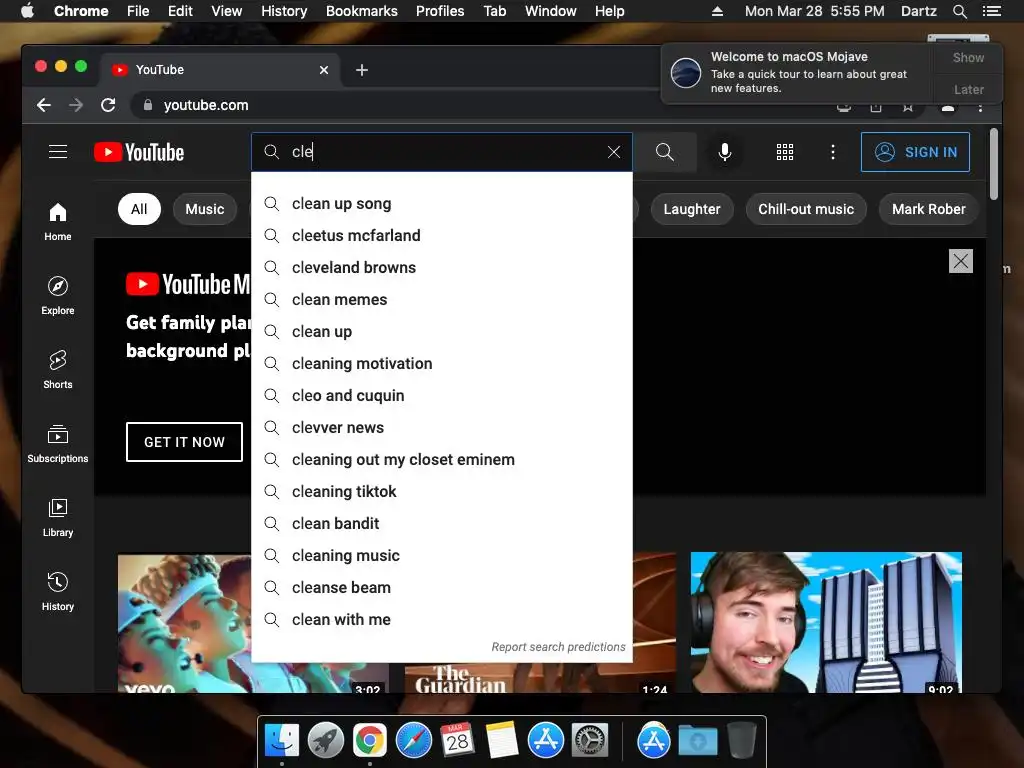Open Finder from the Dock
1024x768 pixels.
282,740
